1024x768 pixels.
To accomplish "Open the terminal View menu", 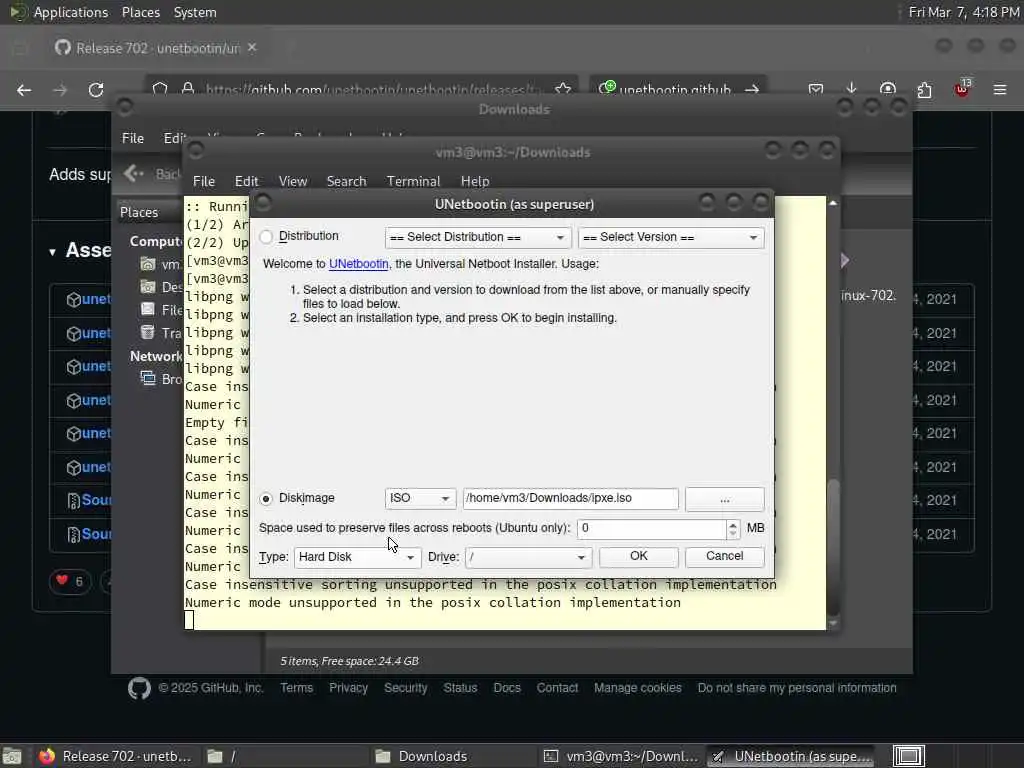I will pyautogui.click(x=293, y=181).
